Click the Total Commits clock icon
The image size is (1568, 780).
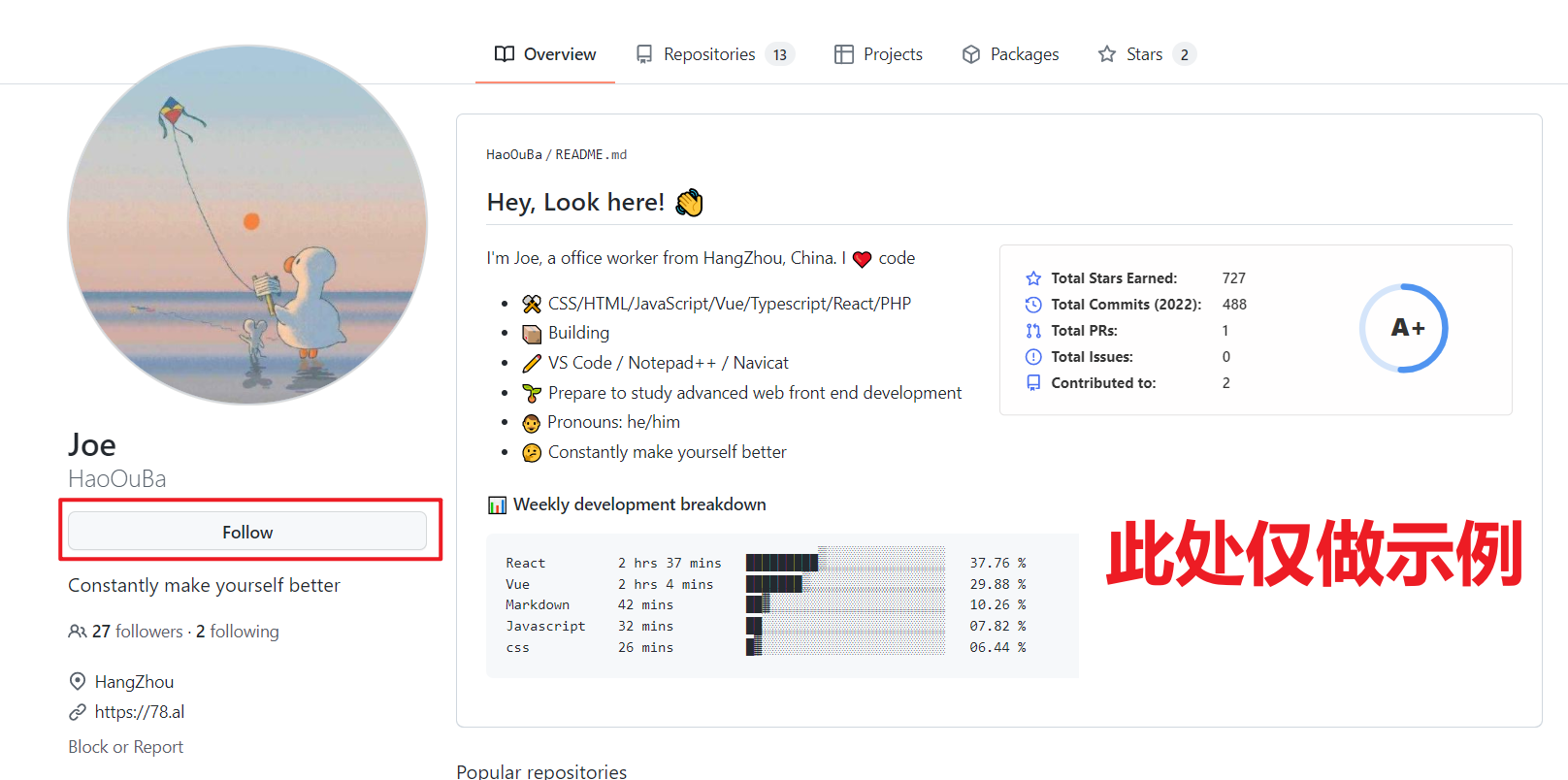pyautogui.click(x=1033, y=305)
